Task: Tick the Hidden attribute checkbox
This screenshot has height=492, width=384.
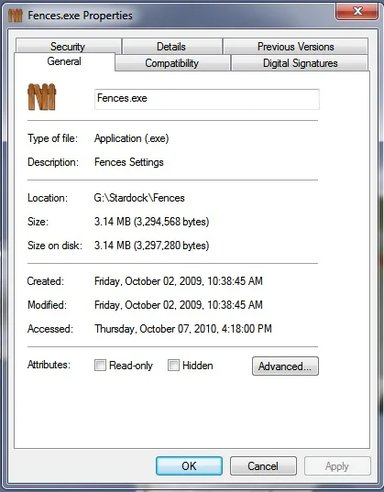Action: click(x=173, y=365)
